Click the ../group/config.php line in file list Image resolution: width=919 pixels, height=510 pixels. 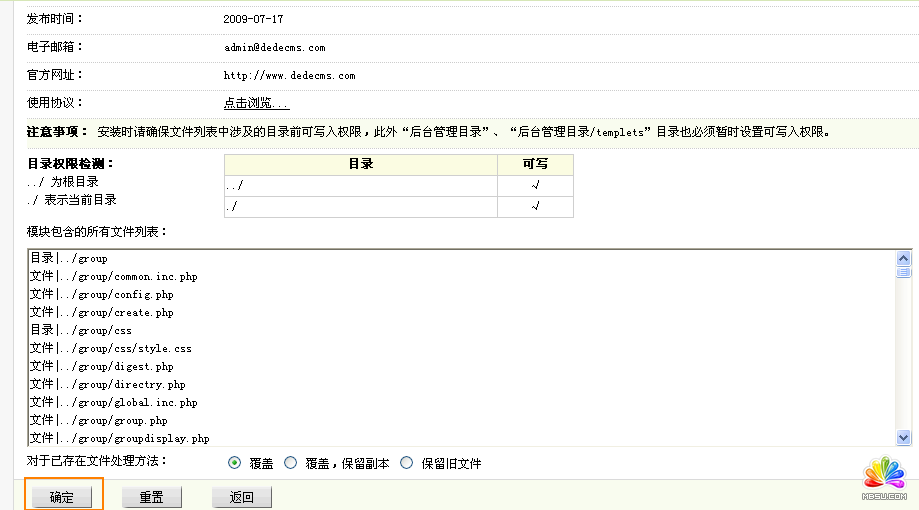coord(101,295)
